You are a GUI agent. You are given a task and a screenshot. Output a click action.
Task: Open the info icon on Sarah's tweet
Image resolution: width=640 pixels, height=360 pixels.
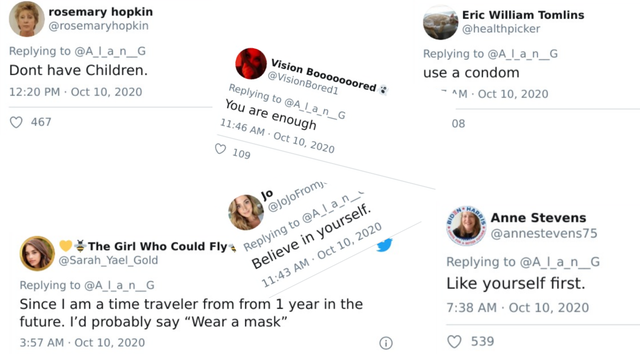[386, 343]
